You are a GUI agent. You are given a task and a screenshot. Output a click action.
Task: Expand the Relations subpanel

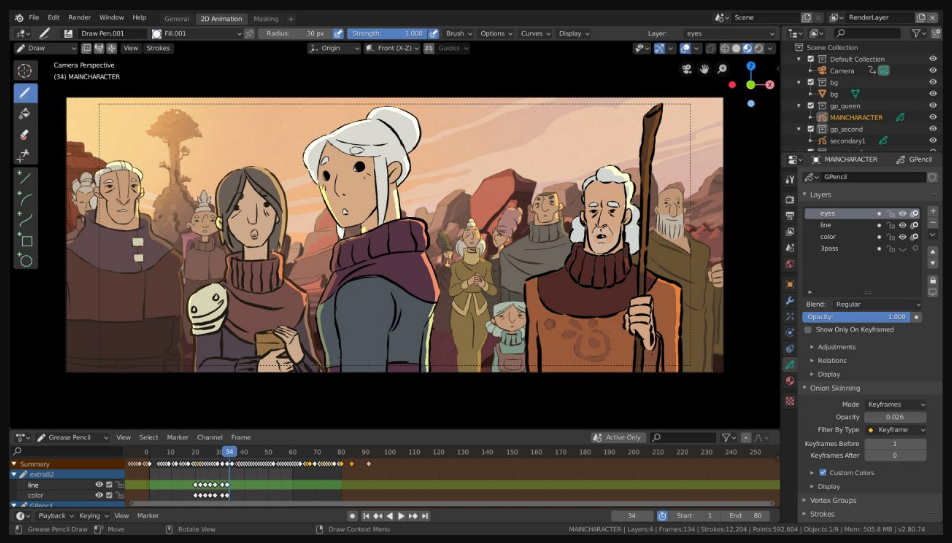(831, 360)
